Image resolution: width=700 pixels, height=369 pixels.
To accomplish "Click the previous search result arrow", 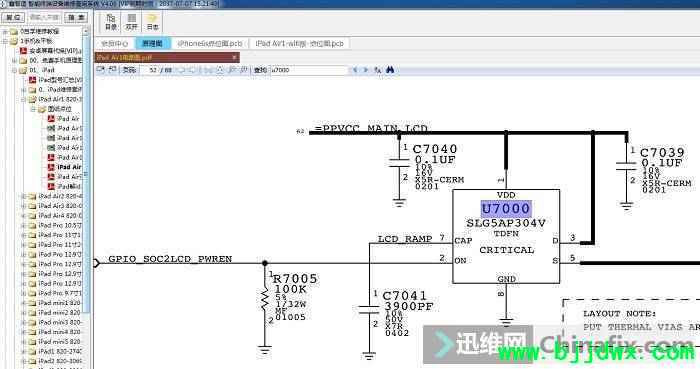I will click(355, 70).
